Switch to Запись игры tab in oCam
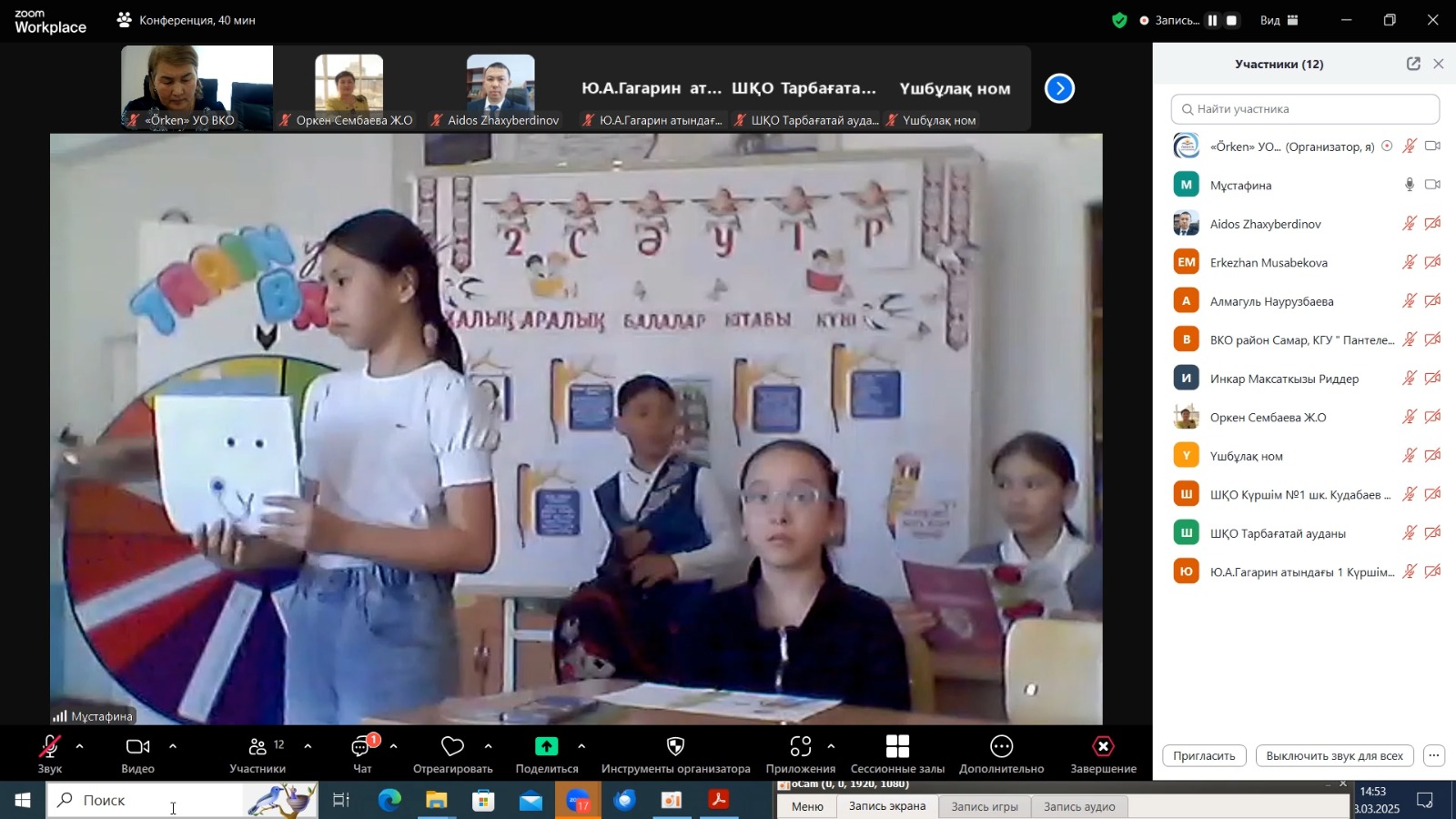 coord(984,806)
